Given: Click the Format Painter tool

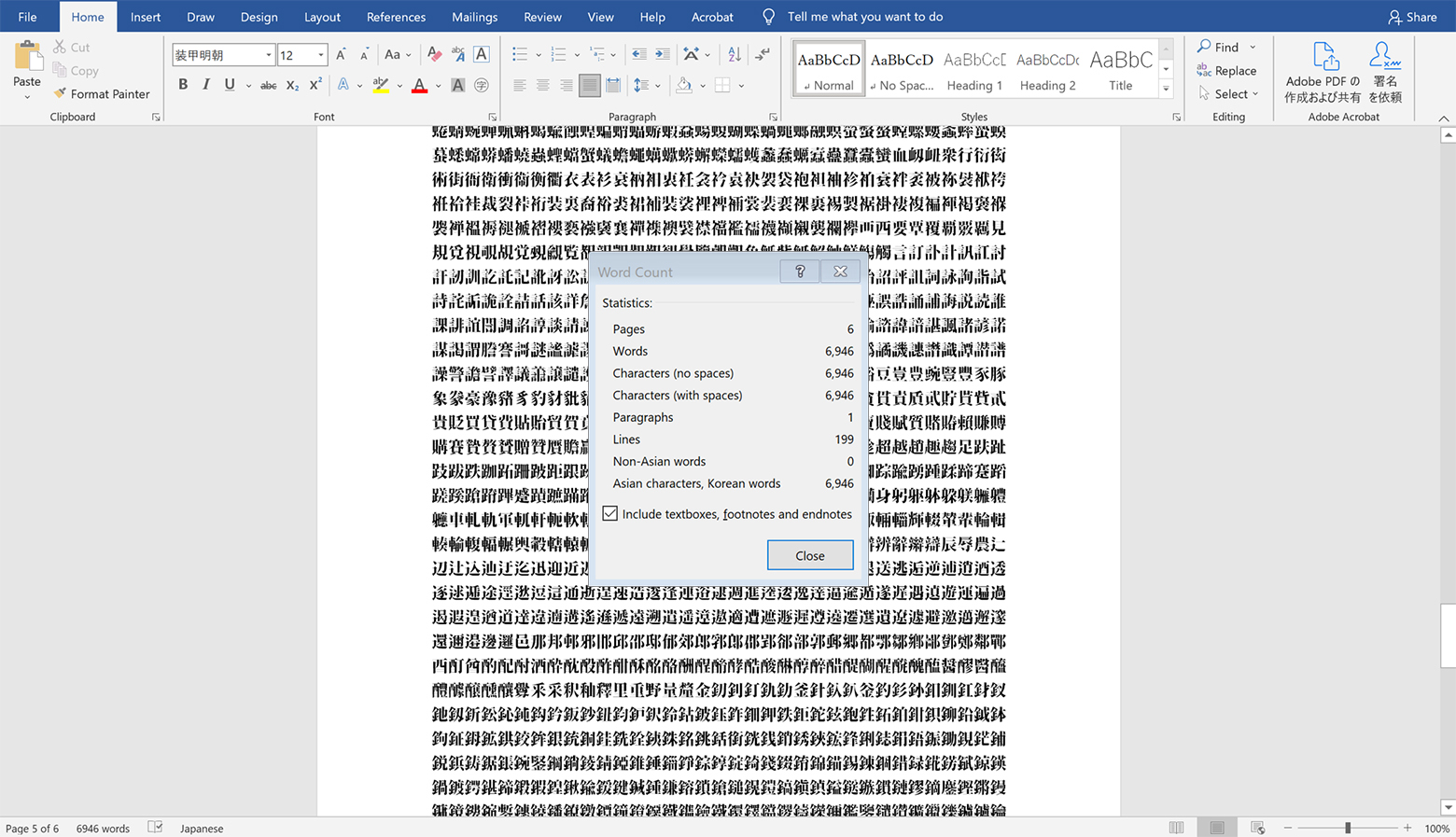Looking at the screenshot, I should 101,93.
